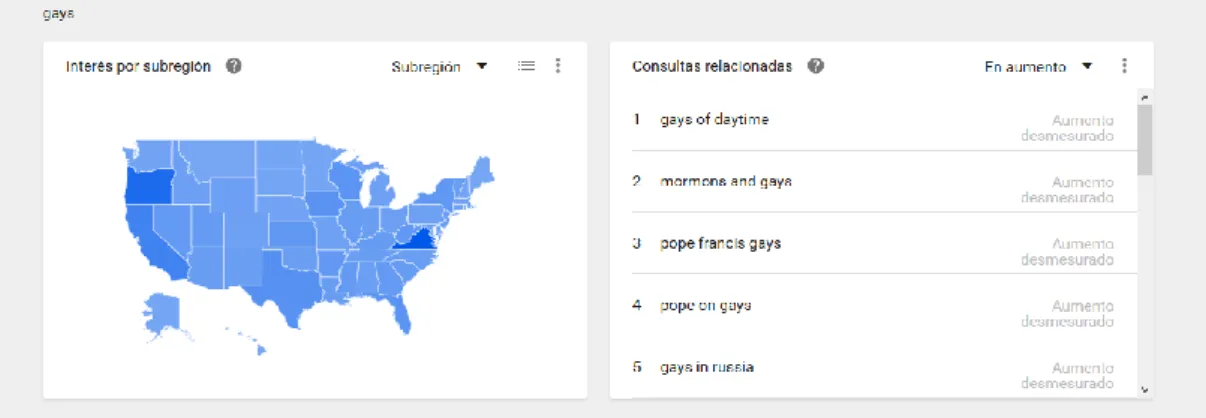Screen dimensions: 1206x418
Task: Click Oregon state on the map
Action: (x=145, y=184)
